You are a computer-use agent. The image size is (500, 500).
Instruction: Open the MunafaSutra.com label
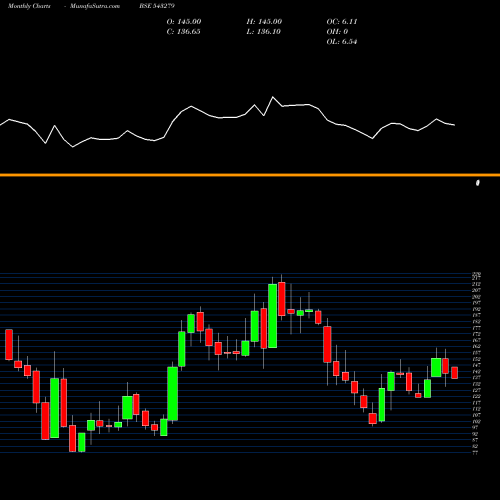tap(95, 6)
